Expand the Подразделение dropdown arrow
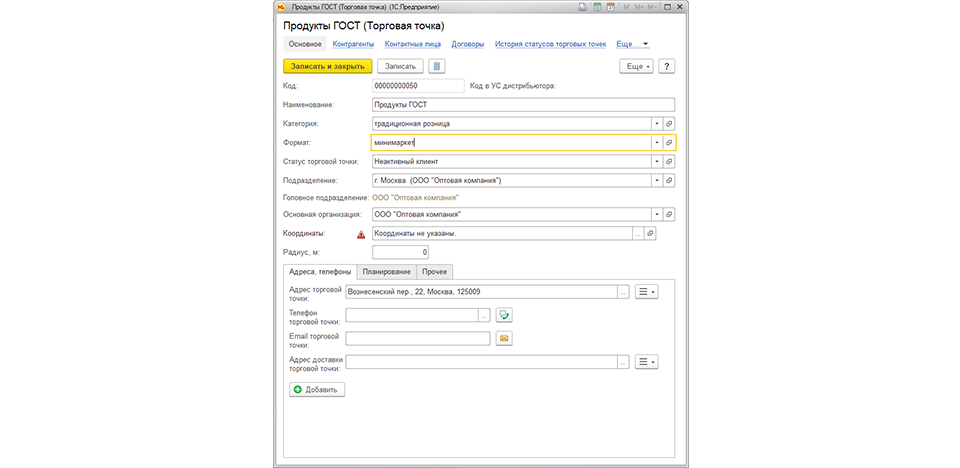Screen dimensions: 960x468 pos(657,181)
